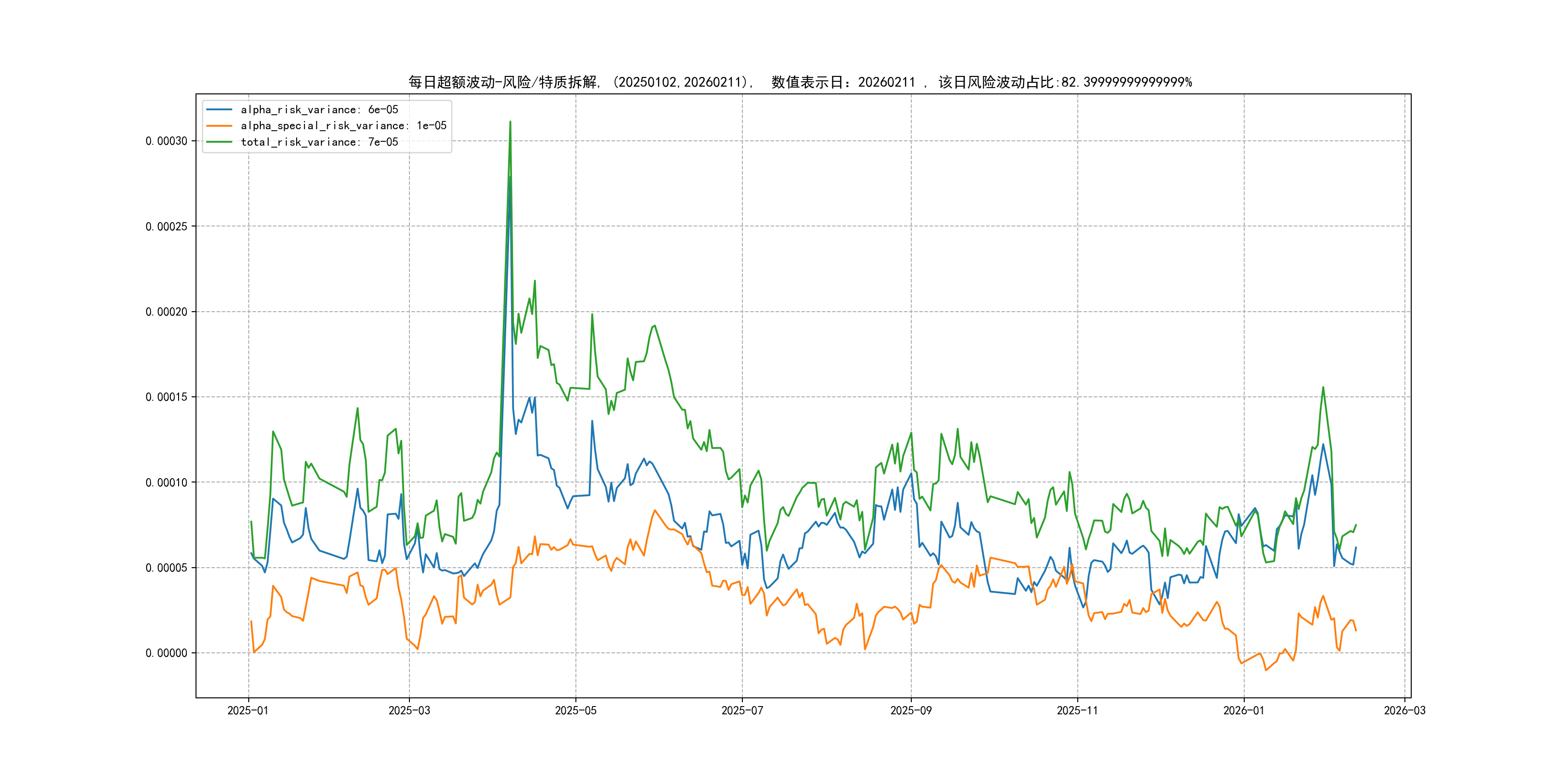The width and height of the screenshot is (1568, 784).
Task: Click the 0.00025 y-axis tick label
Action: (x=166, y=226)
